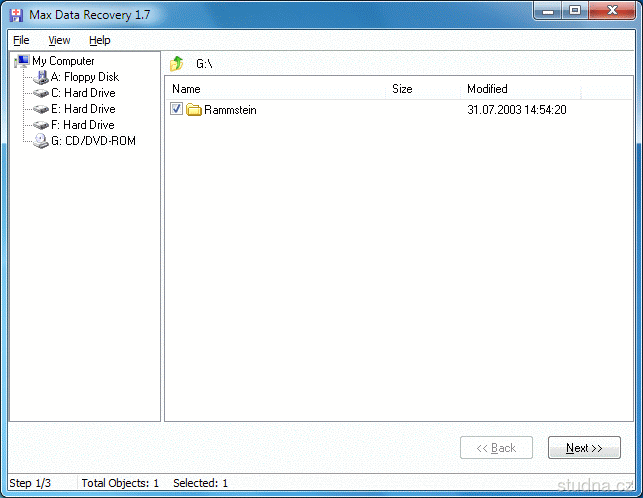643x498 pixels.
Task: Click 'Selected: 1' in status bar
Action: (x=201, y=483)
